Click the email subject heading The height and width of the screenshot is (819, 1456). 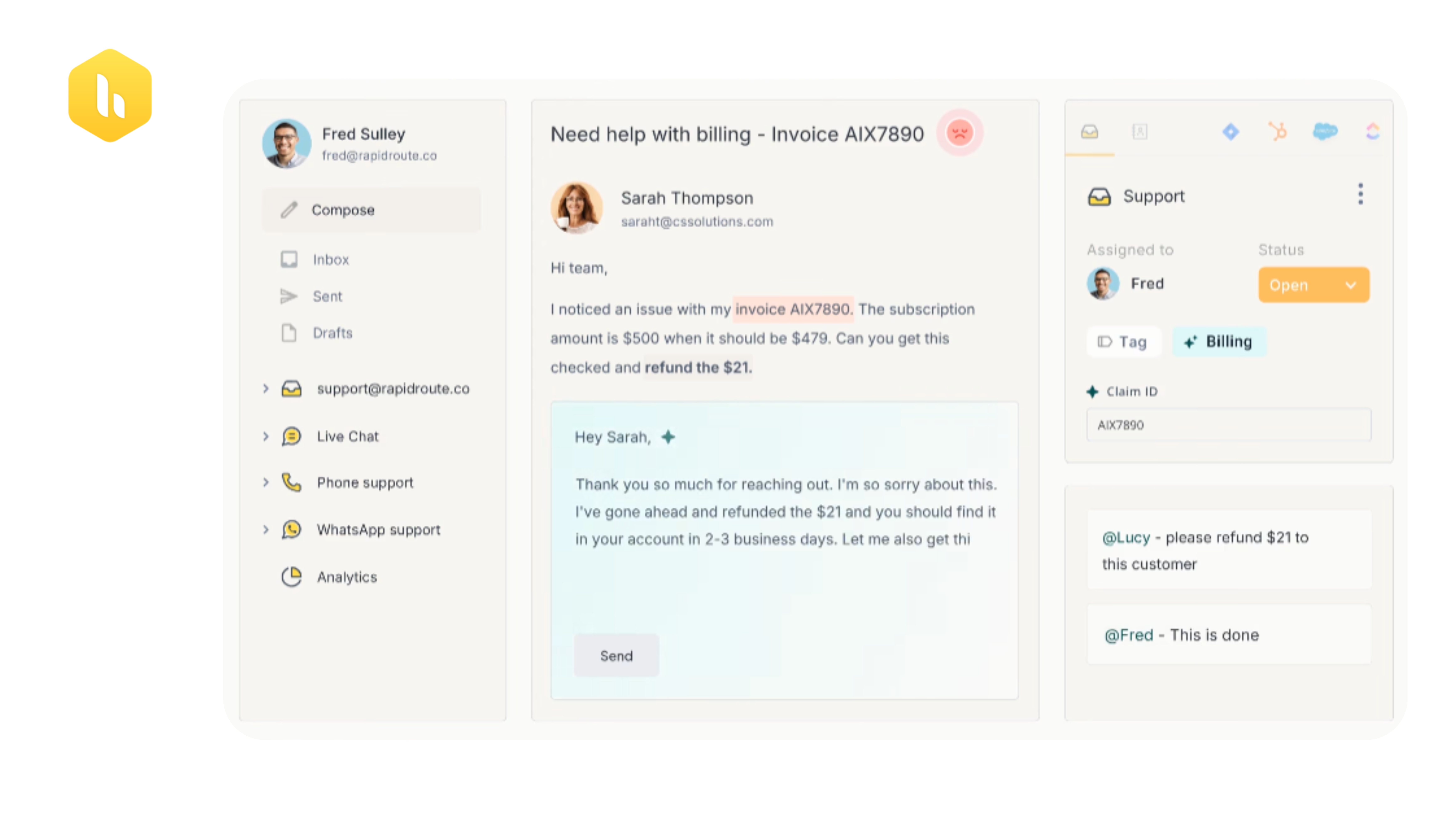pos(737,135)
